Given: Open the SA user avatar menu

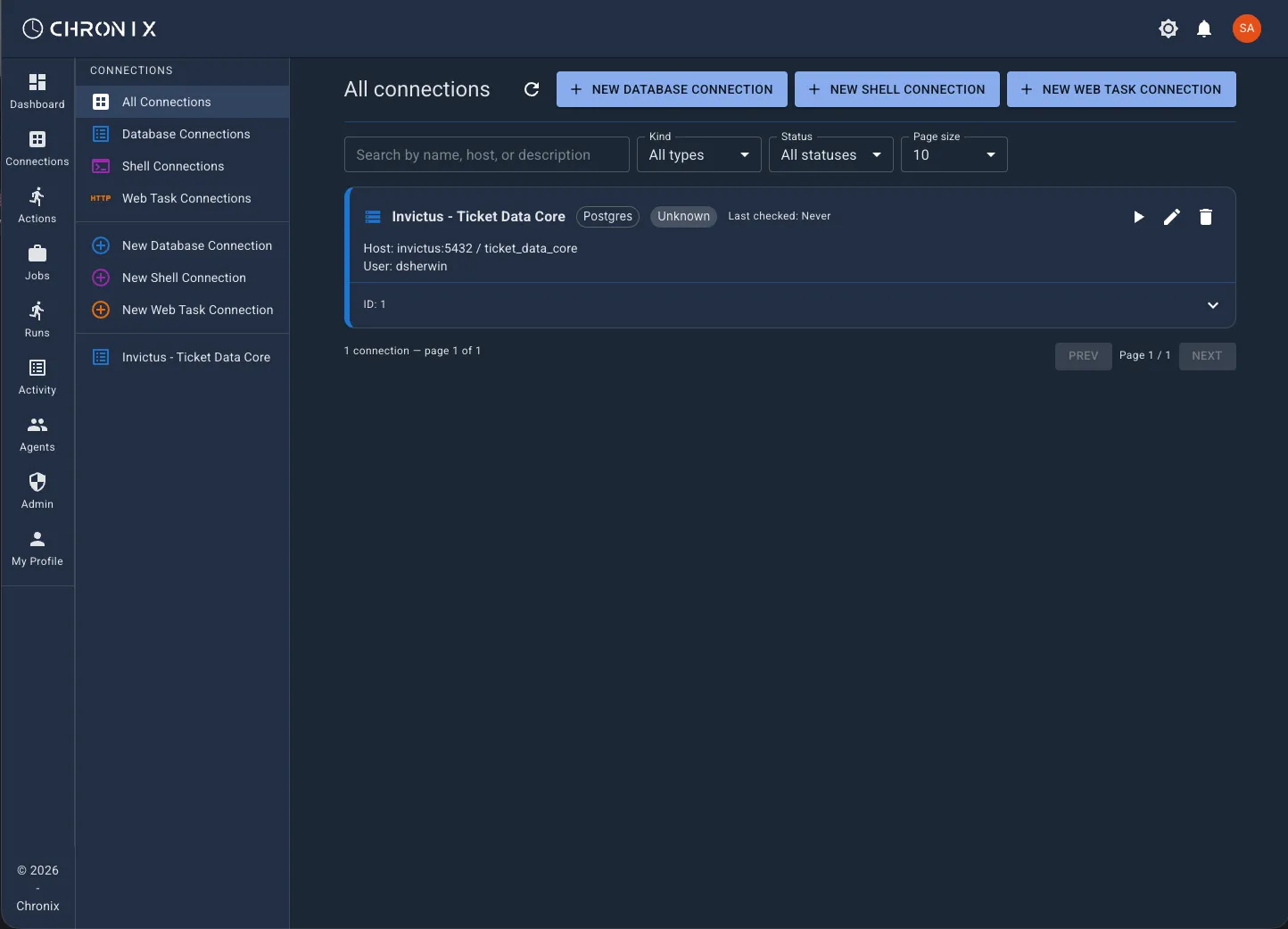Looking at the screenshot, I should pyautogui.click(x=1246, y=29).
